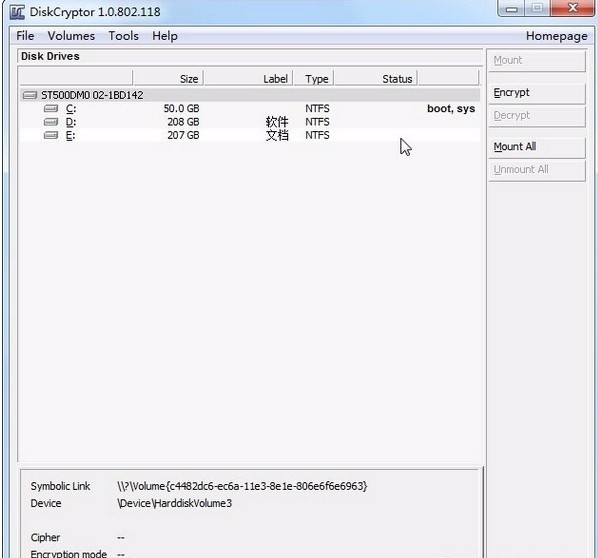Visit the Homepage link

click(556, 36)
